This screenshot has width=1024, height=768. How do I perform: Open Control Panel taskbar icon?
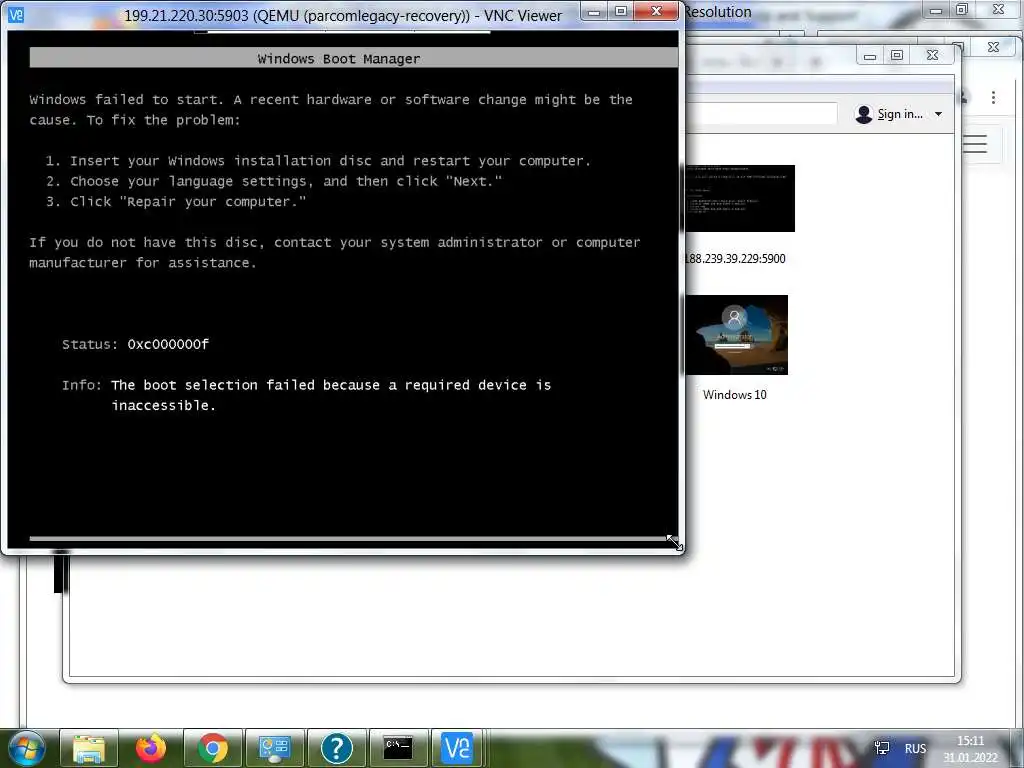point(274,748)
